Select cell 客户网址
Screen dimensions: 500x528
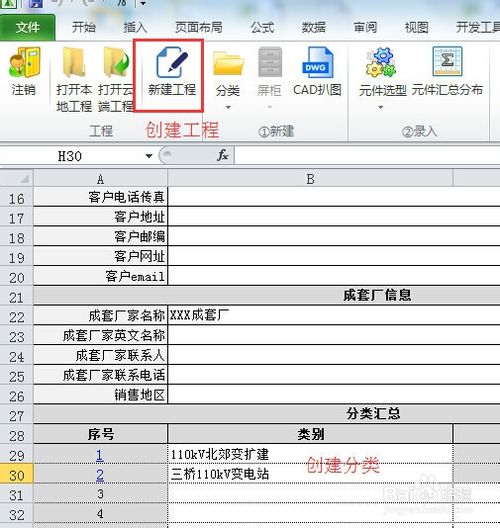100,256
